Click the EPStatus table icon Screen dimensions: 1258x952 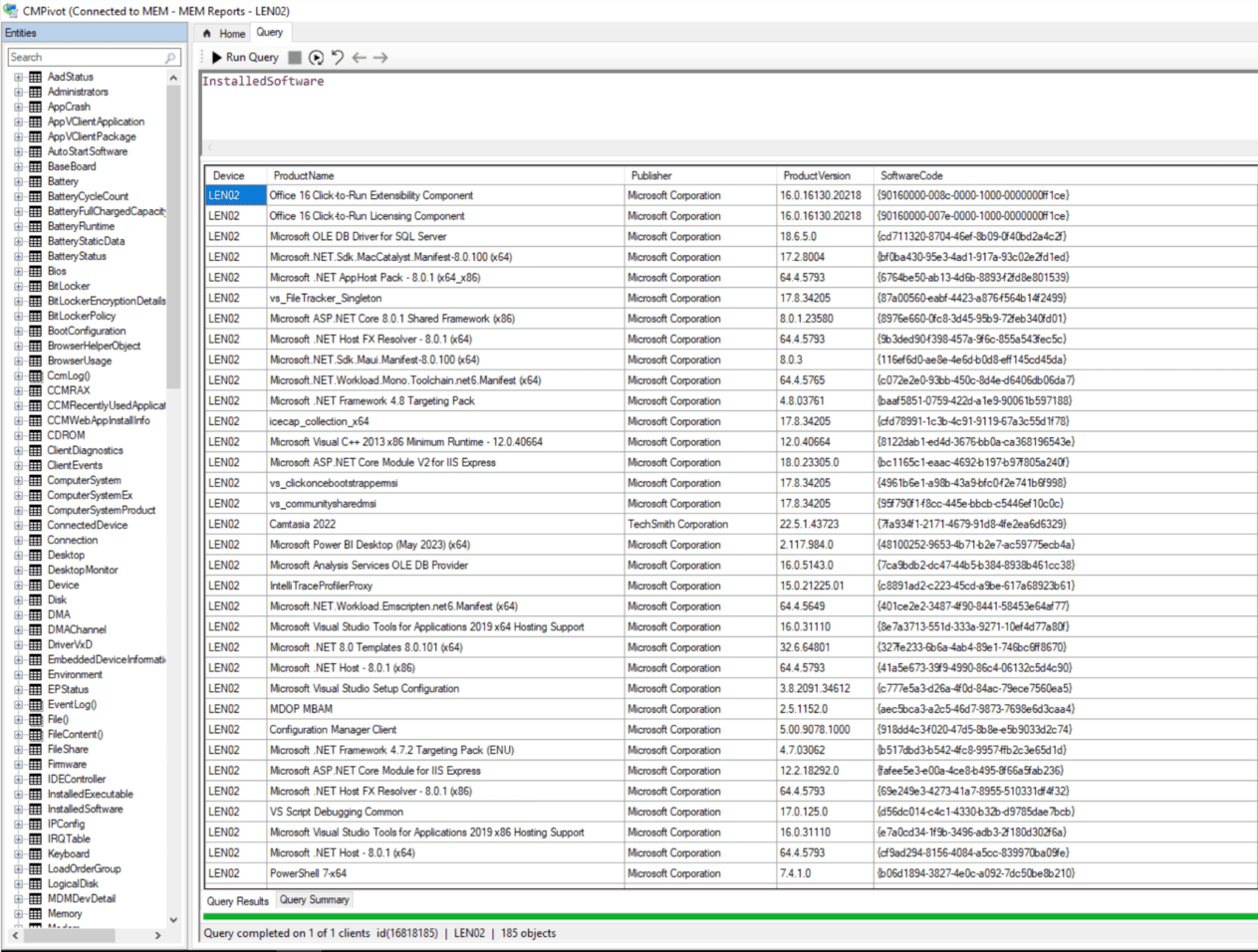pos(35,689)
